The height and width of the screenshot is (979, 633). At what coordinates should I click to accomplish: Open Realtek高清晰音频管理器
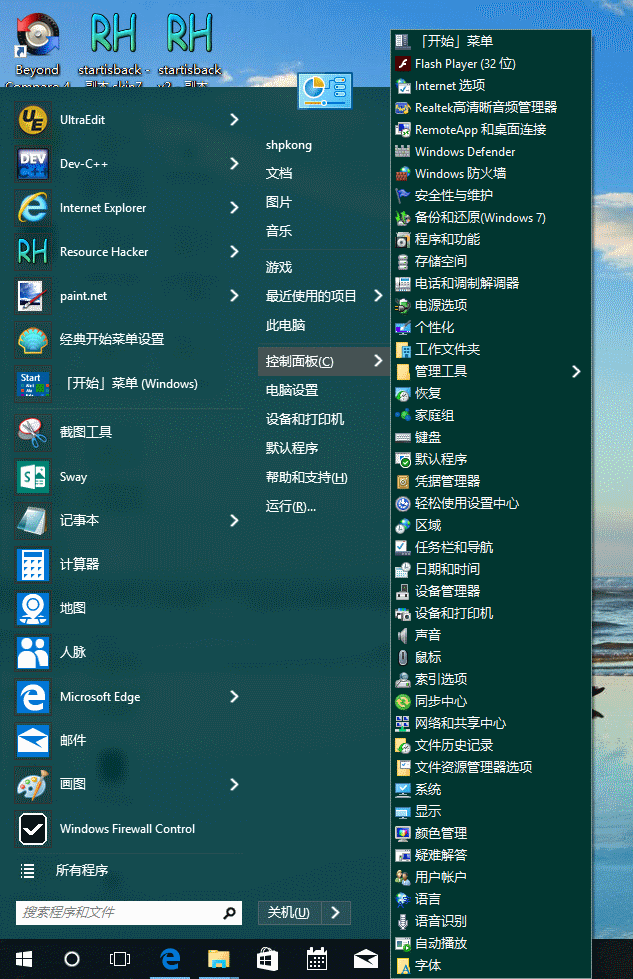click(x=491, y=107)
